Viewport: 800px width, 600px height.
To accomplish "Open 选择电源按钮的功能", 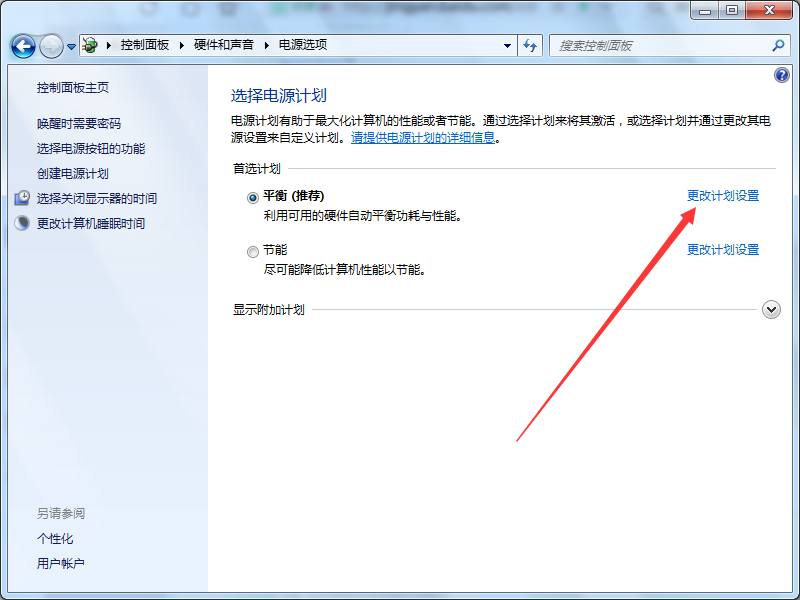I will point(91,148).
